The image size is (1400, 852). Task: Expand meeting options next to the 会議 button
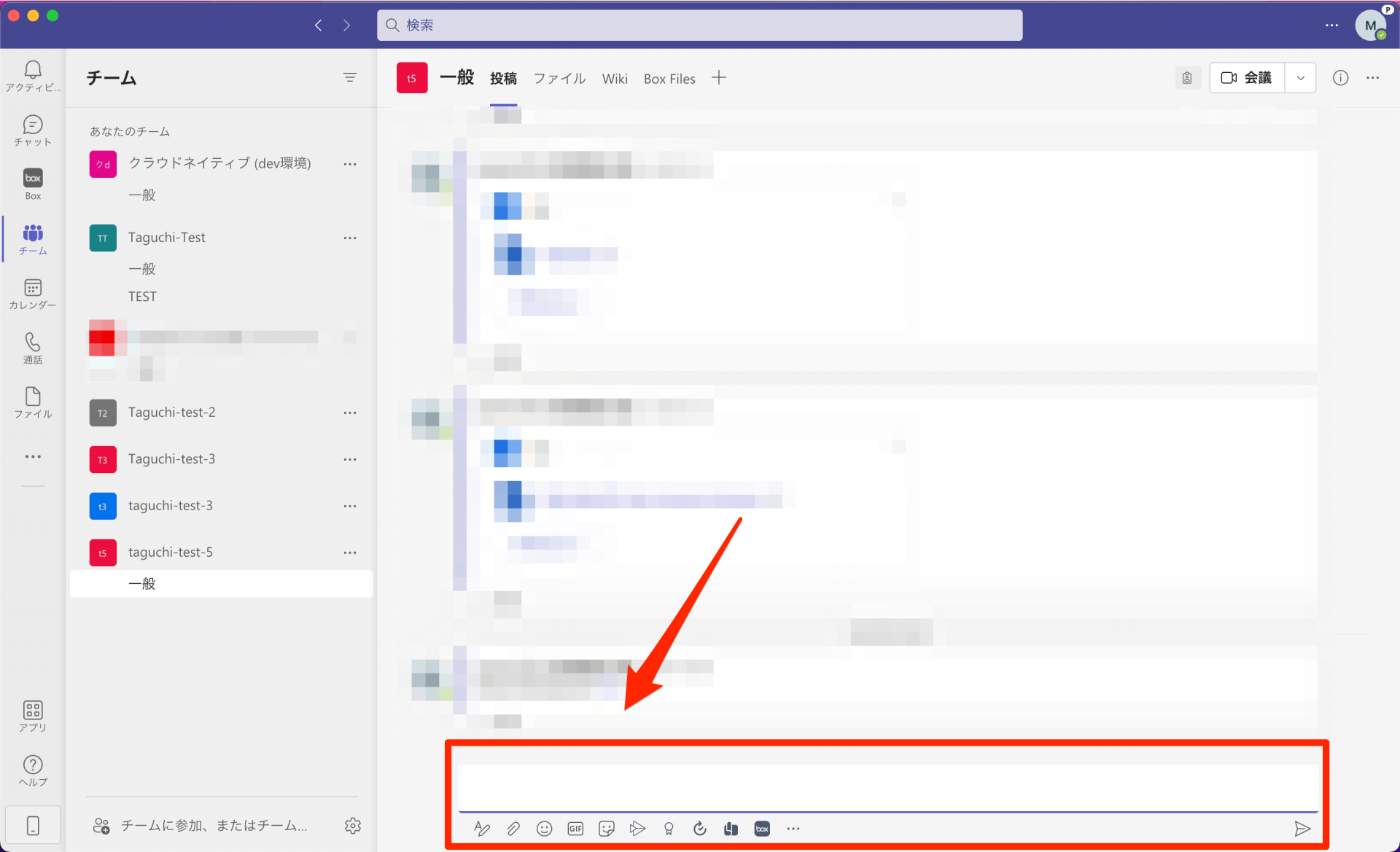tap(1301, 77)
